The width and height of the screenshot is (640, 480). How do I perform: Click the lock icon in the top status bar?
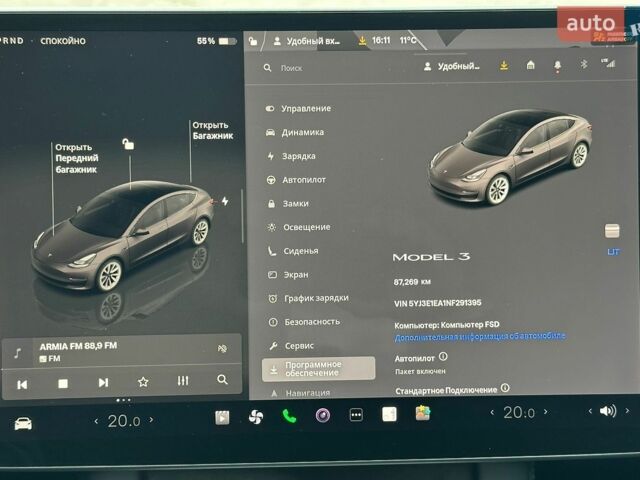pyautogui.click(x=253, y=41)
